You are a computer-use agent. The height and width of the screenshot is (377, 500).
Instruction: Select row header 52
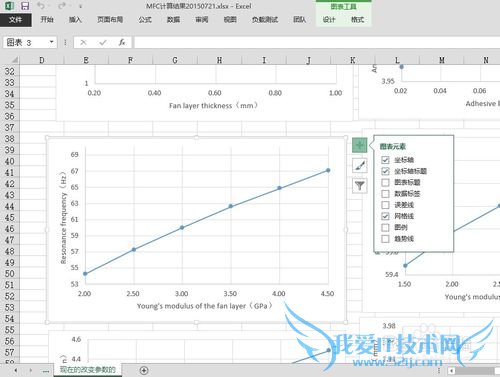[x=10, y=296]
